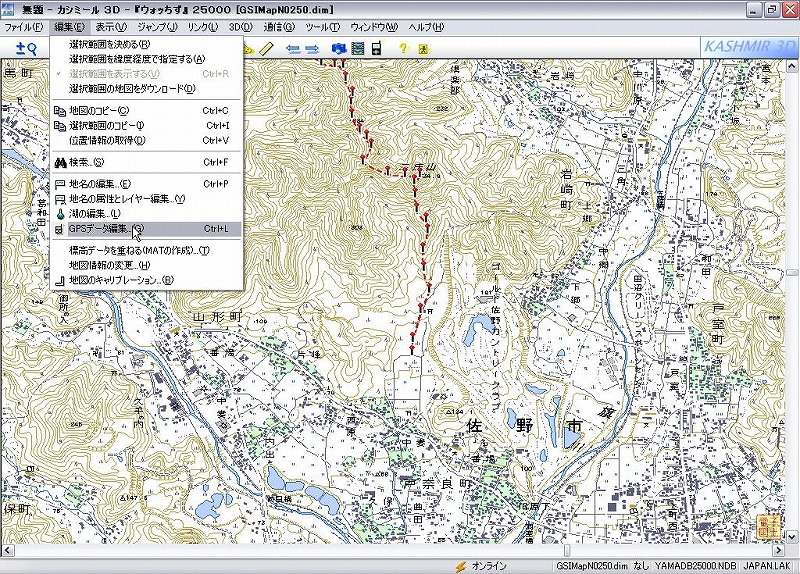Click the 佐野市 city label on map
Screen dimensions: 800x574
(524, 425)
